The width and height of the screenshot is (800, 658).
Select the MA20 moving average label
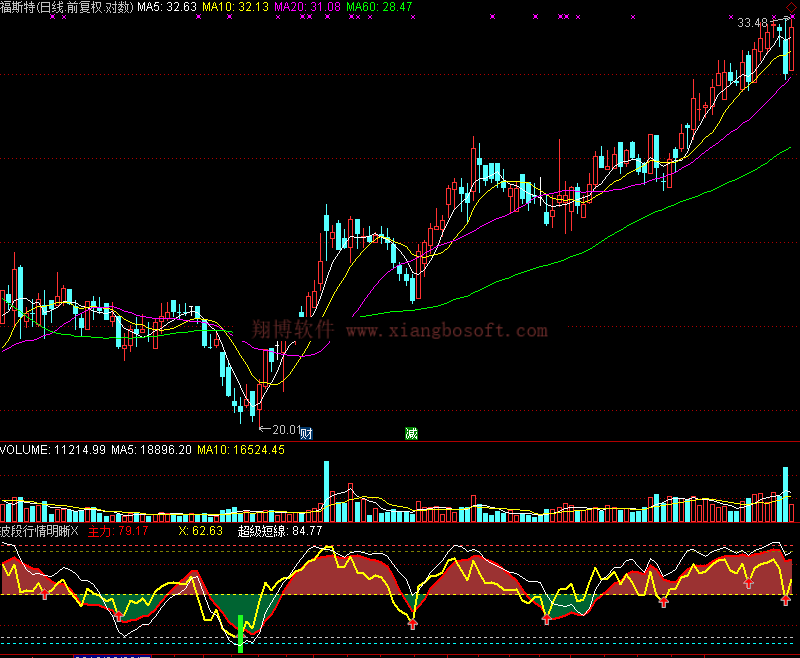point(306,7)
